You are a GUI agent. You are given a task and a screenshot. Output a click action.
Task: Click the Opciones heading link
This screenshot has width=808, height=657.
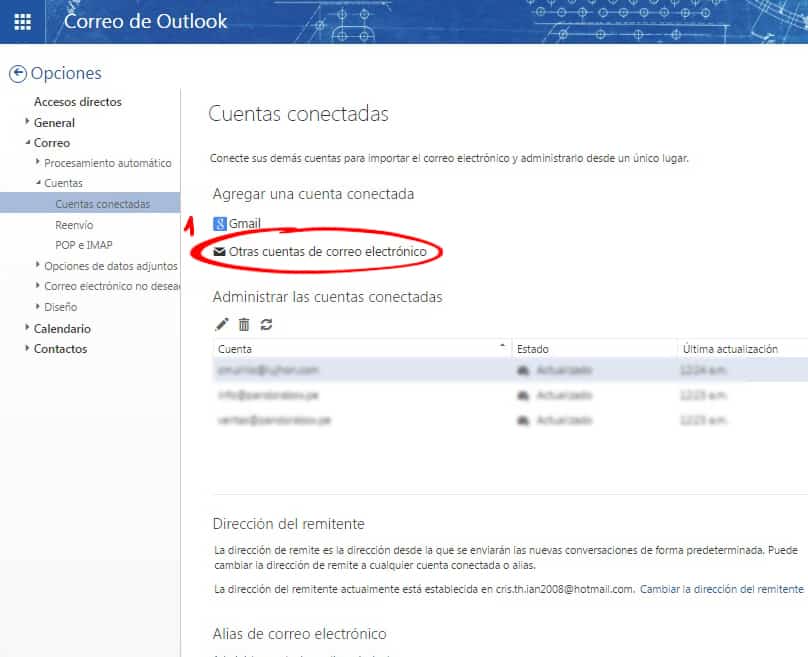[x=66, y=73]
